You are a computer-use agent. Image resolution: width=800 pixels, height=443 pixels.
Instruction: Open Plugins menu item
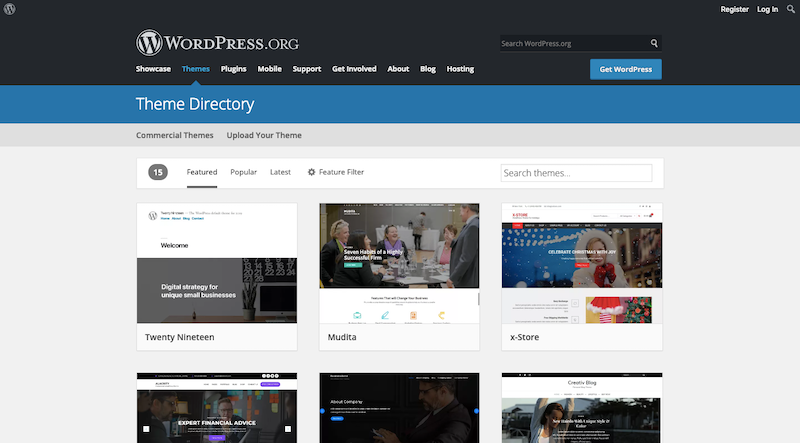click(233, 69)
